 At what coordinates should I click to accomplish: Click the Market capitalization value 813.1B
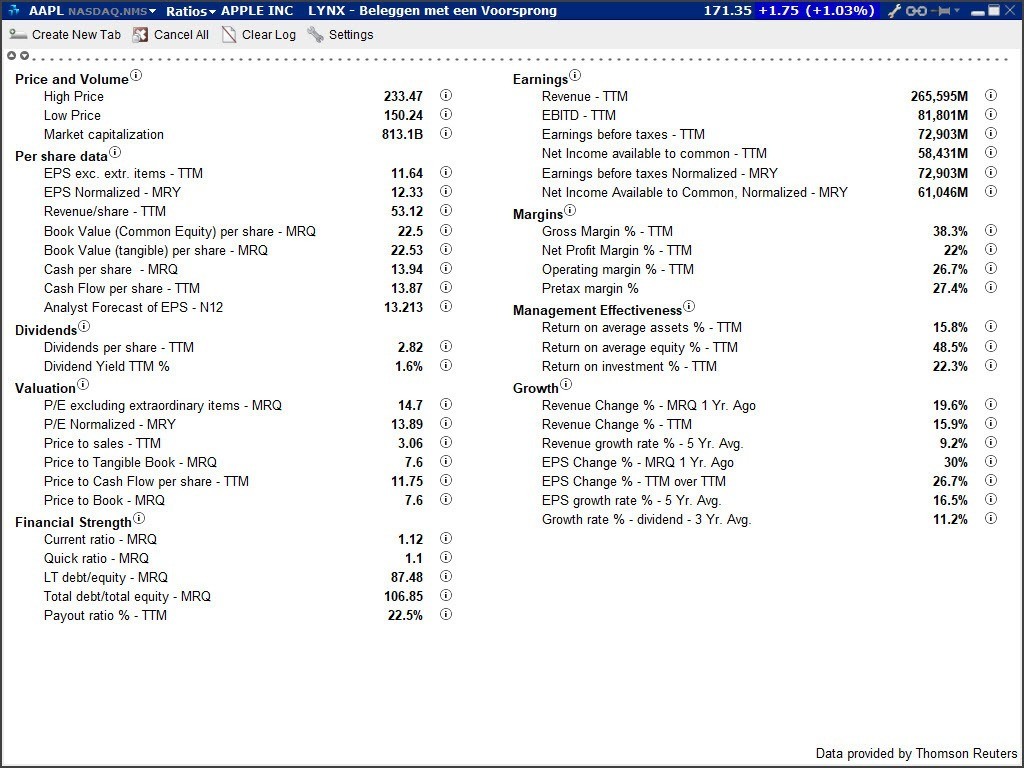402,135
